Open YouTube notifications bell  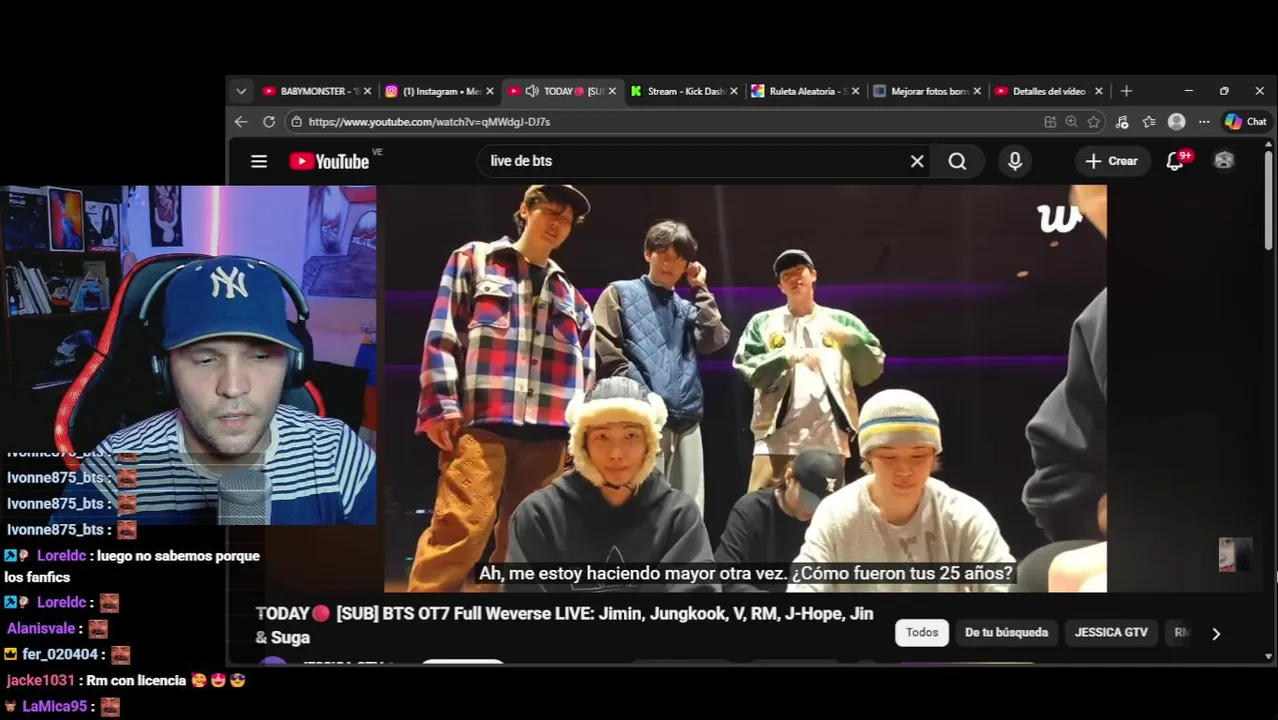click(1176, 161)
